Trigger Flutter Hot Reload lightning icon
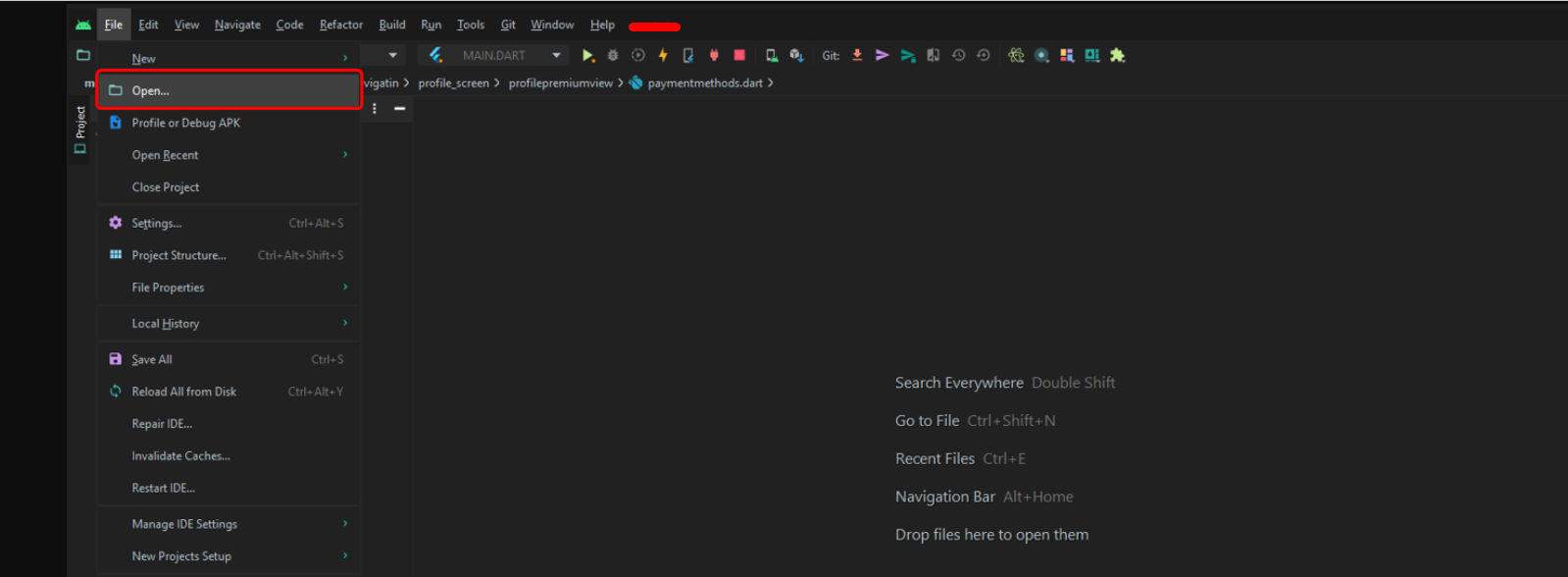This screenshot has width=1568, height=577. (x=663, y=56)
